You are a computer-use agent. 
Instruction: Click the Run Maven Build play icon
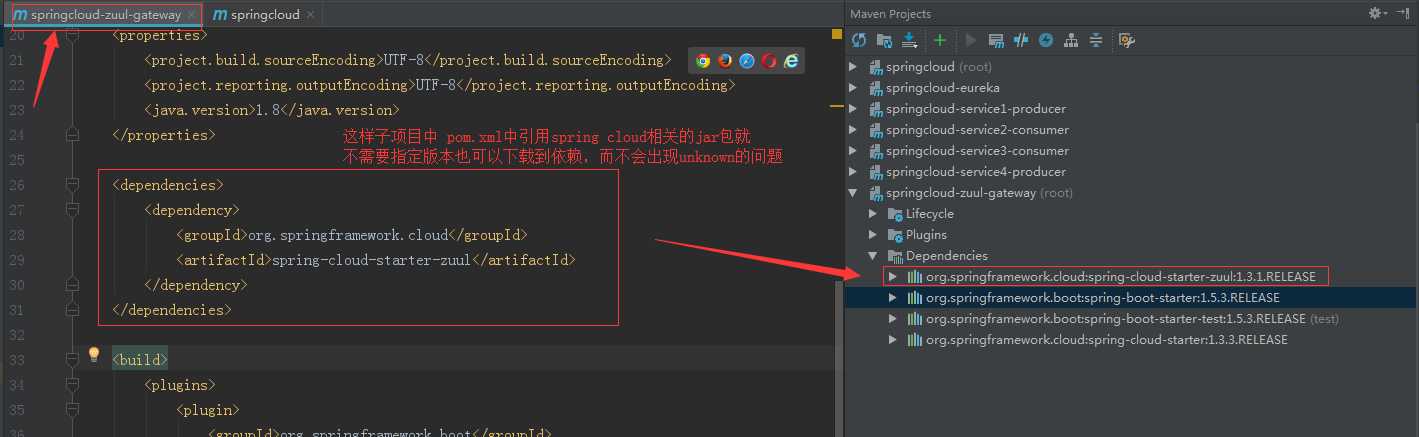[x=970, y=40]
